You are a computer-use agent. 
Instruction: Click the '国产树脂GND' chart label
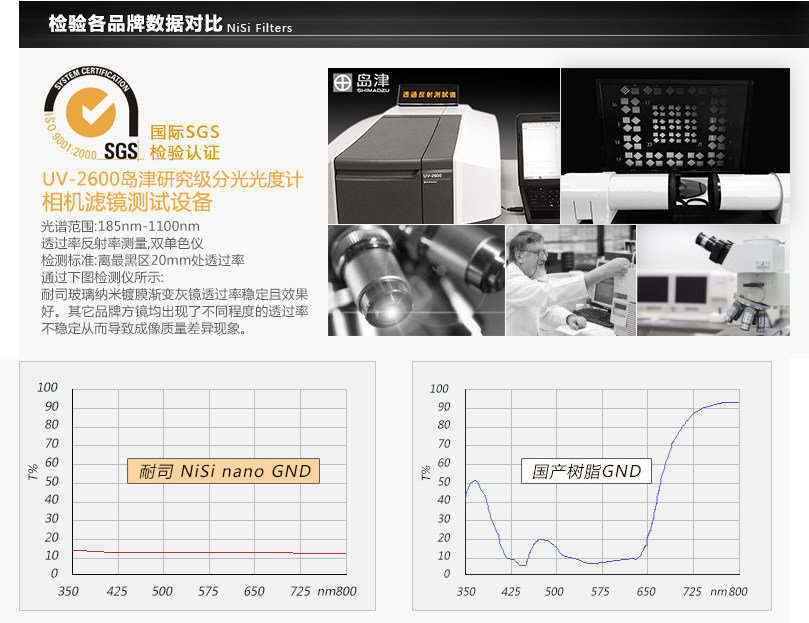click(x=586, y=471)
